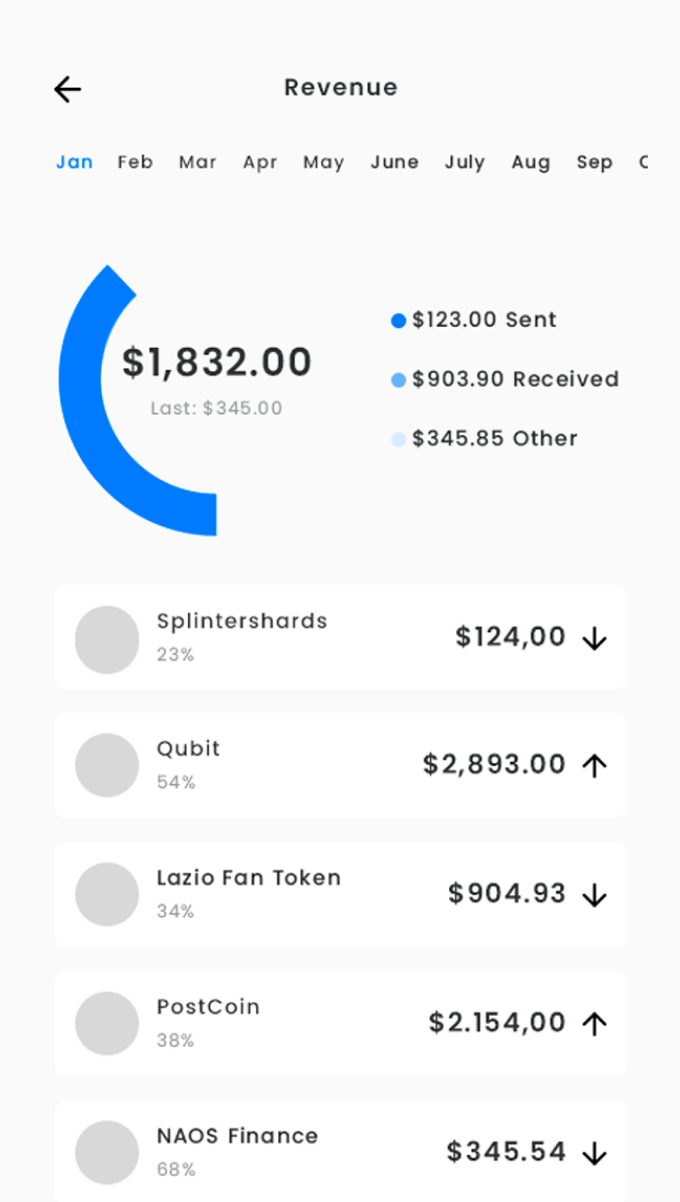The image size is (680, 1202).
Task: Switch to the Feb tab
Action: [135, 162]
